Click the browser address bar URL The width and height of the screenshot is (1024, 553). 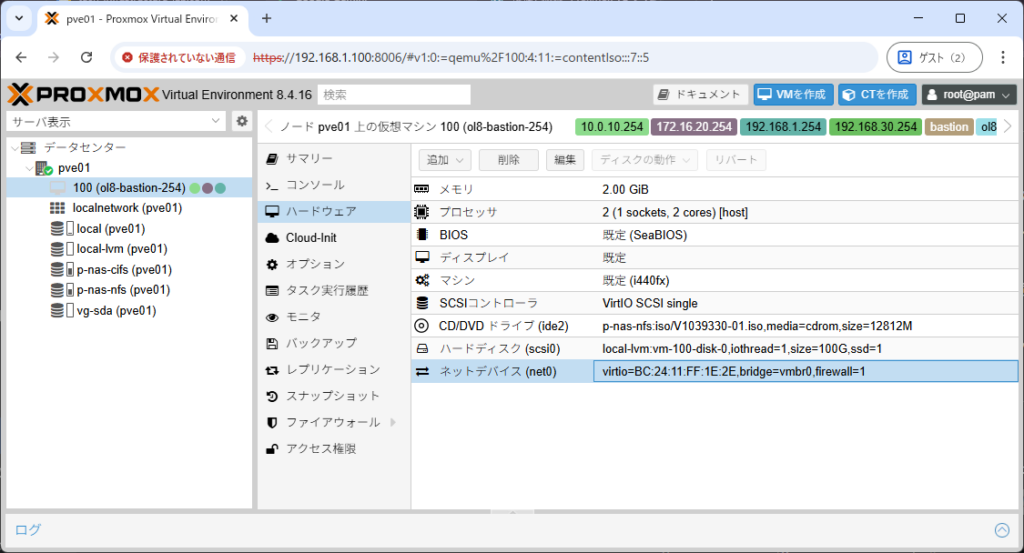[451, 57]
